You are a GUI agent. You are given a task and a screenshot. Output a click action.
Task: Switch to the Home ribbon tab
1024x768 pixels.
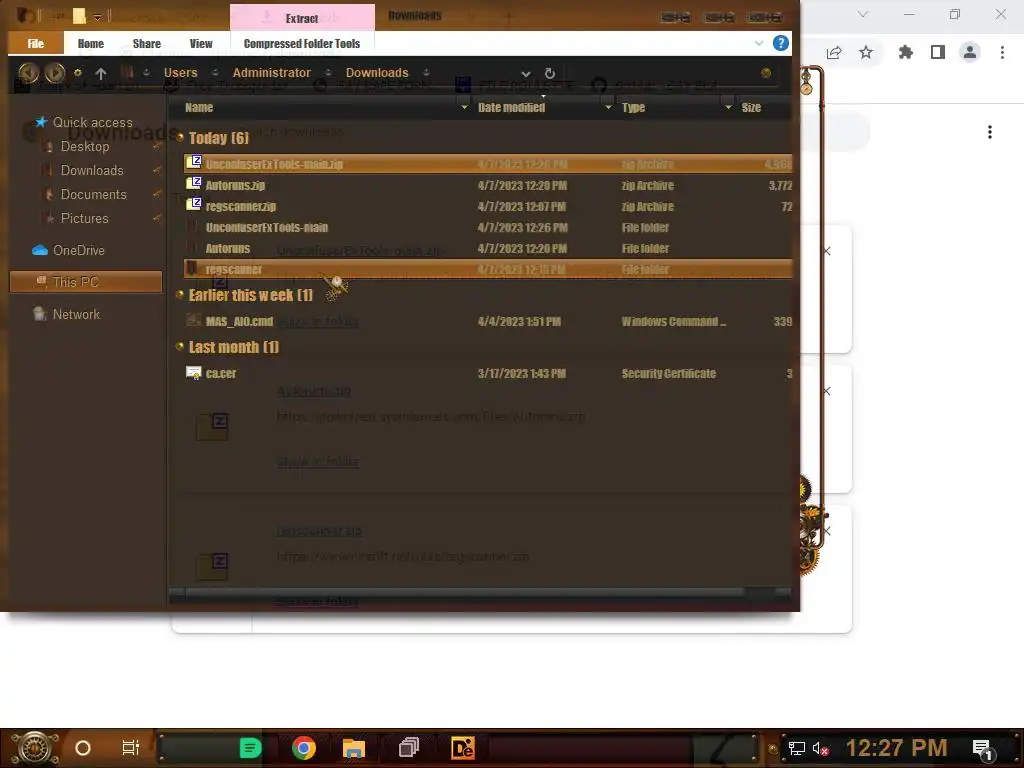[91, 43]
